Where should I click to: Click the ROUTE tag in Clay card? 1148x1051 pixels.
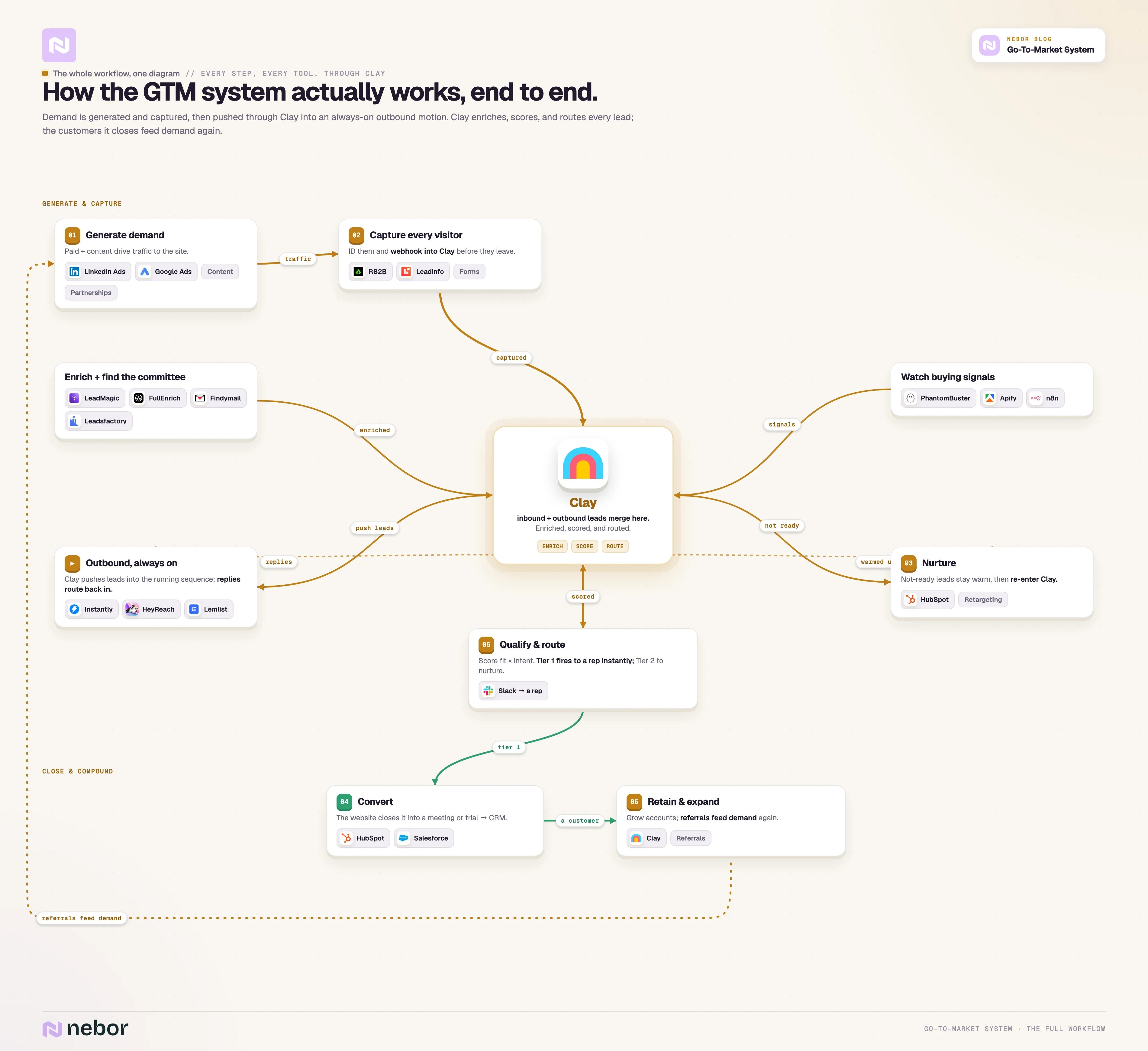[615, 546]
